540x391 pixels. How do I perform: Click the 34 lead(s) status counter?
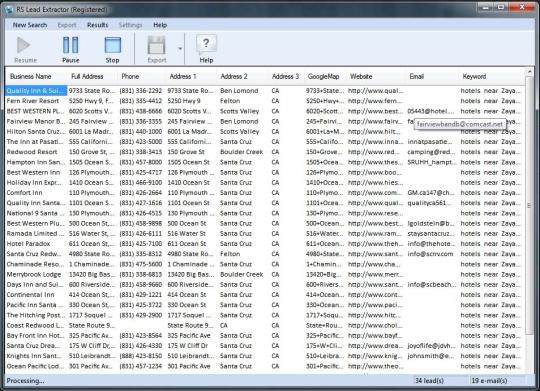pyautogui.click(x=429, y=381)
